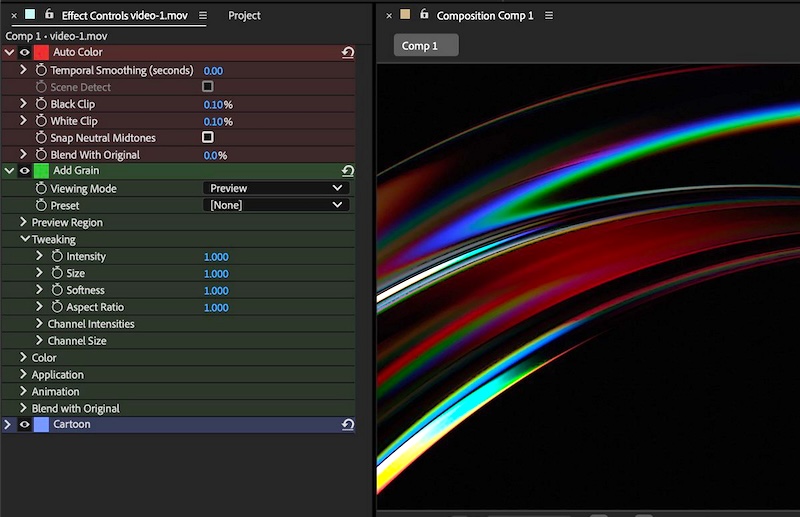Image resolution: width=800 pixels, height=517 pixels.
Task: Expand the White Clip property
Action: point(23,120)
